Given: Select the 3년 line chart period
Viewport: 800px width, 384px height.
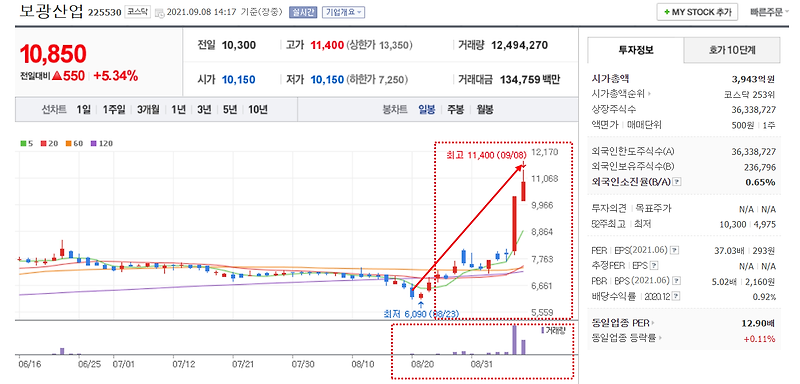Looking at the screenshot, I should coord(204,110).
